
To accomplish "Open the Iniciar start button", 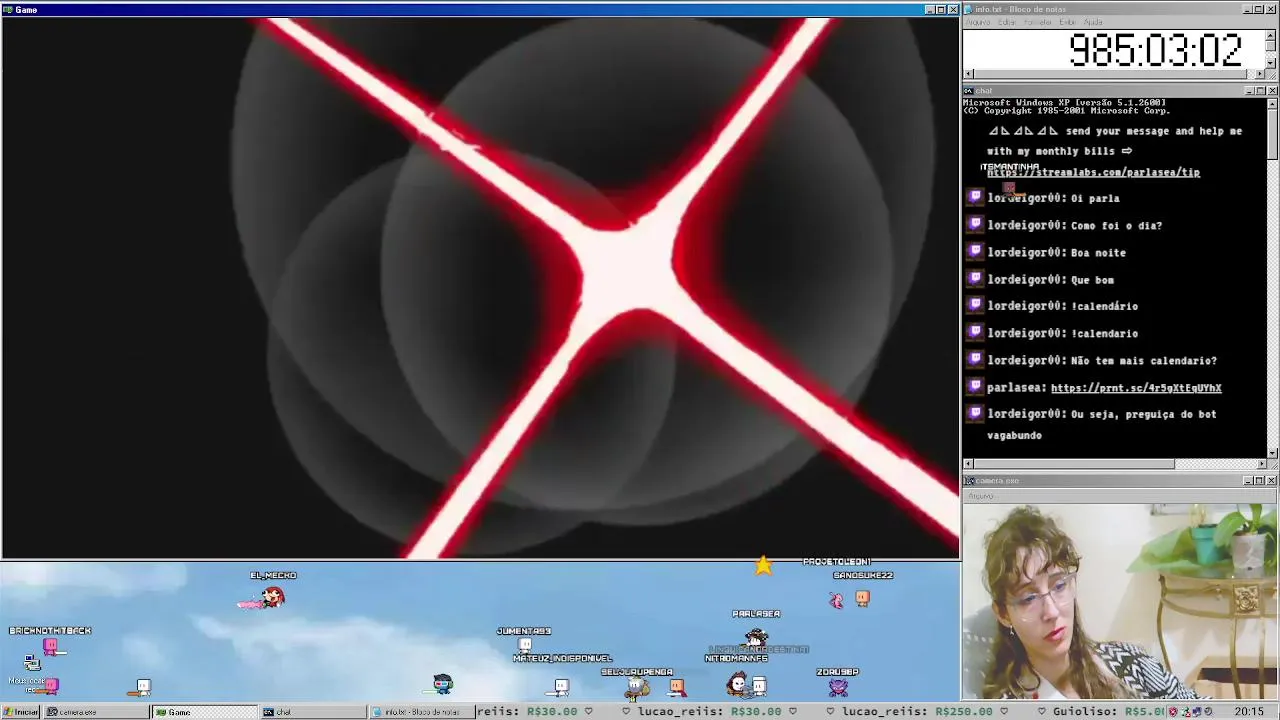I will pyautogui.click(x=21, y=712).
